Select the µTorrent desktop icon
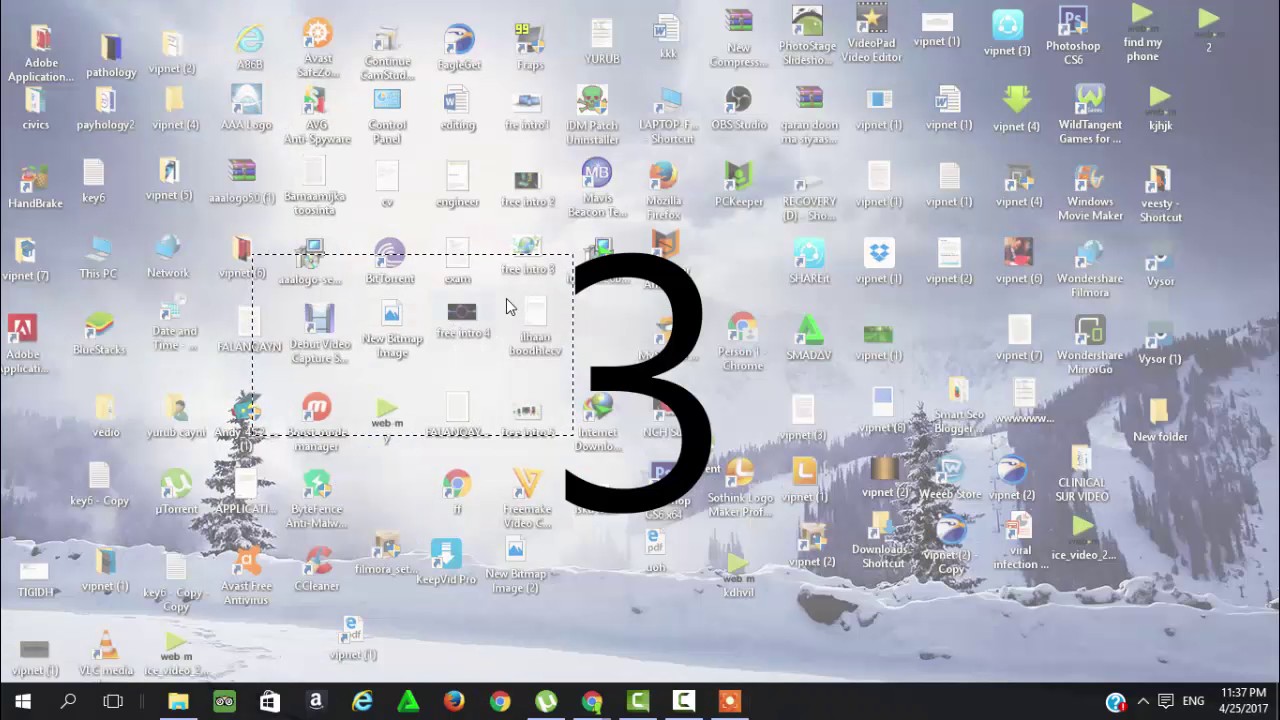The image size is (1280, 720). point(176,493)
